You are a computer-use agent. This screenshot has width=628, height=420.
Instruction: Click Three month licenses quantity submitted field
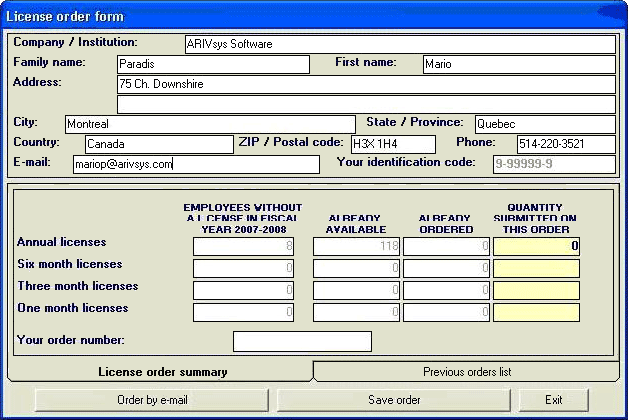[536, 290]
